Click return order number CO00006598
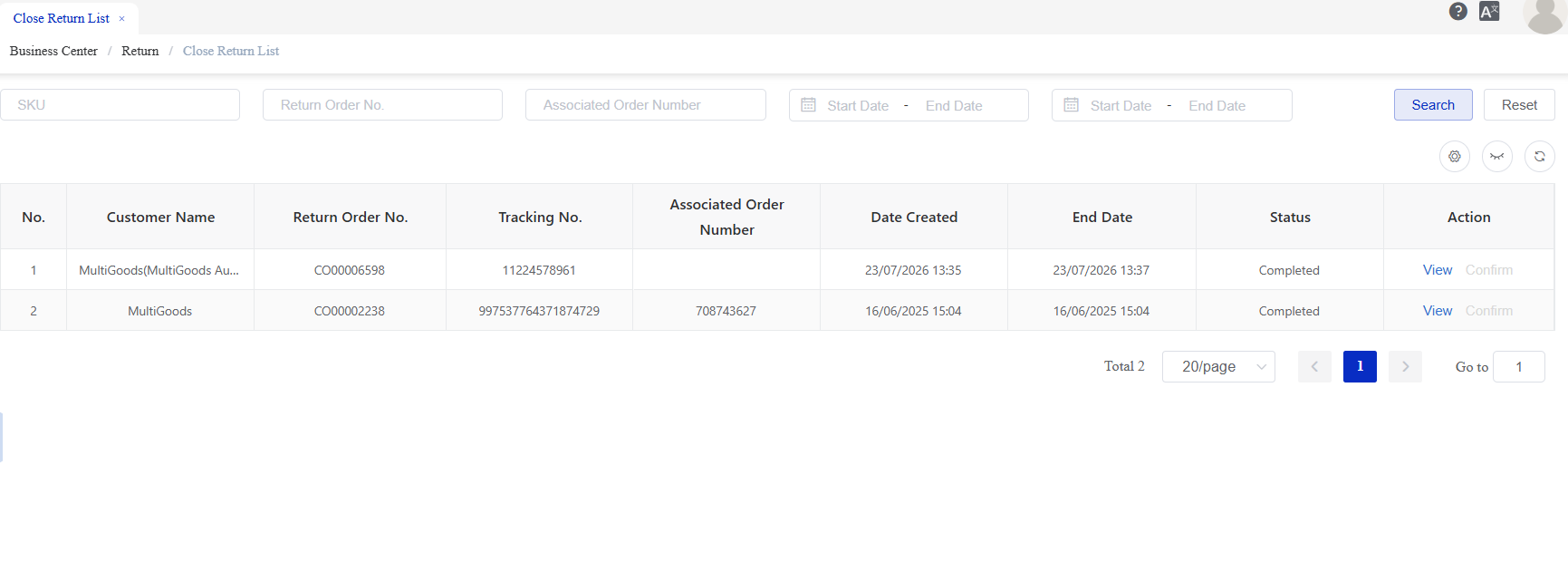Viewport: 1568px width, 581px height. [350, 270]
